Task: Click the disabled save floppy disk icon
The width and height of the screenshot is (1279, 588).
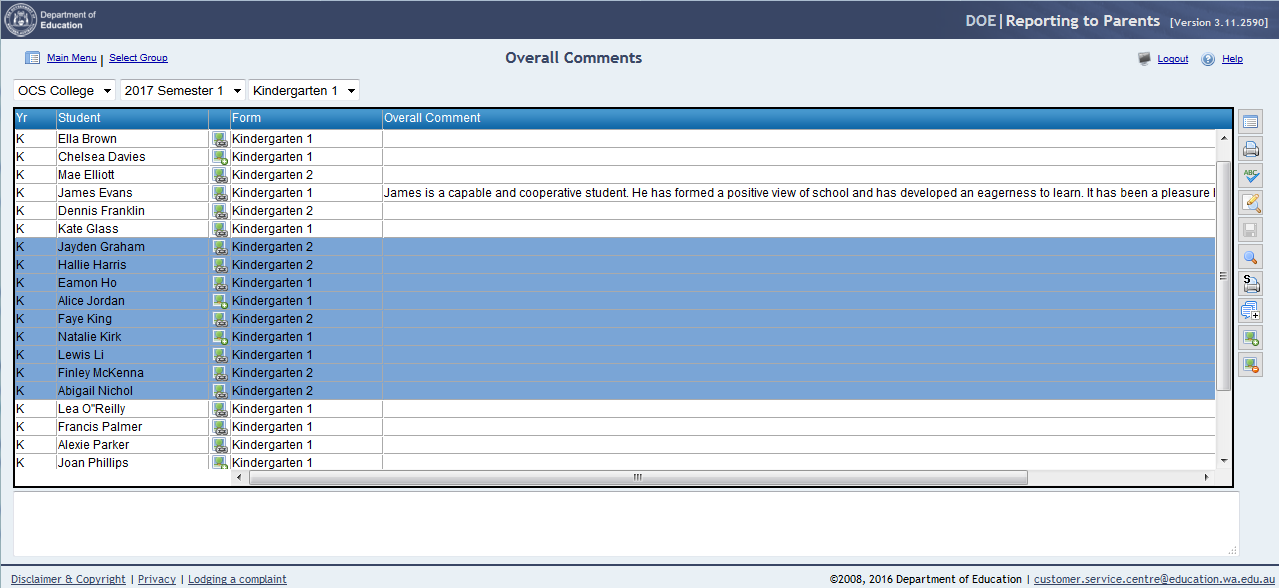Action: [1250, 230]
